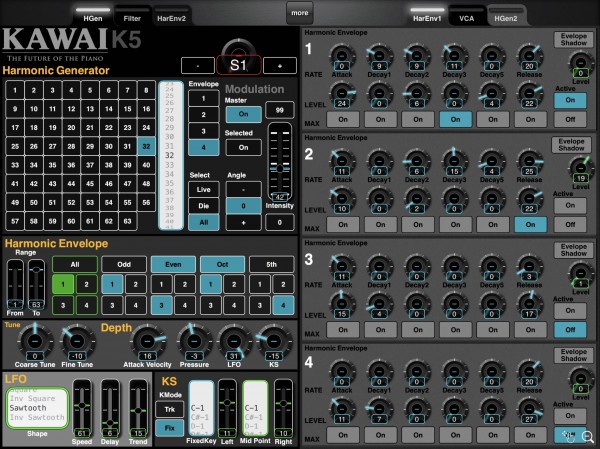
Task: Open the Mid Point note picker
Action: click(x=255, y=408)
